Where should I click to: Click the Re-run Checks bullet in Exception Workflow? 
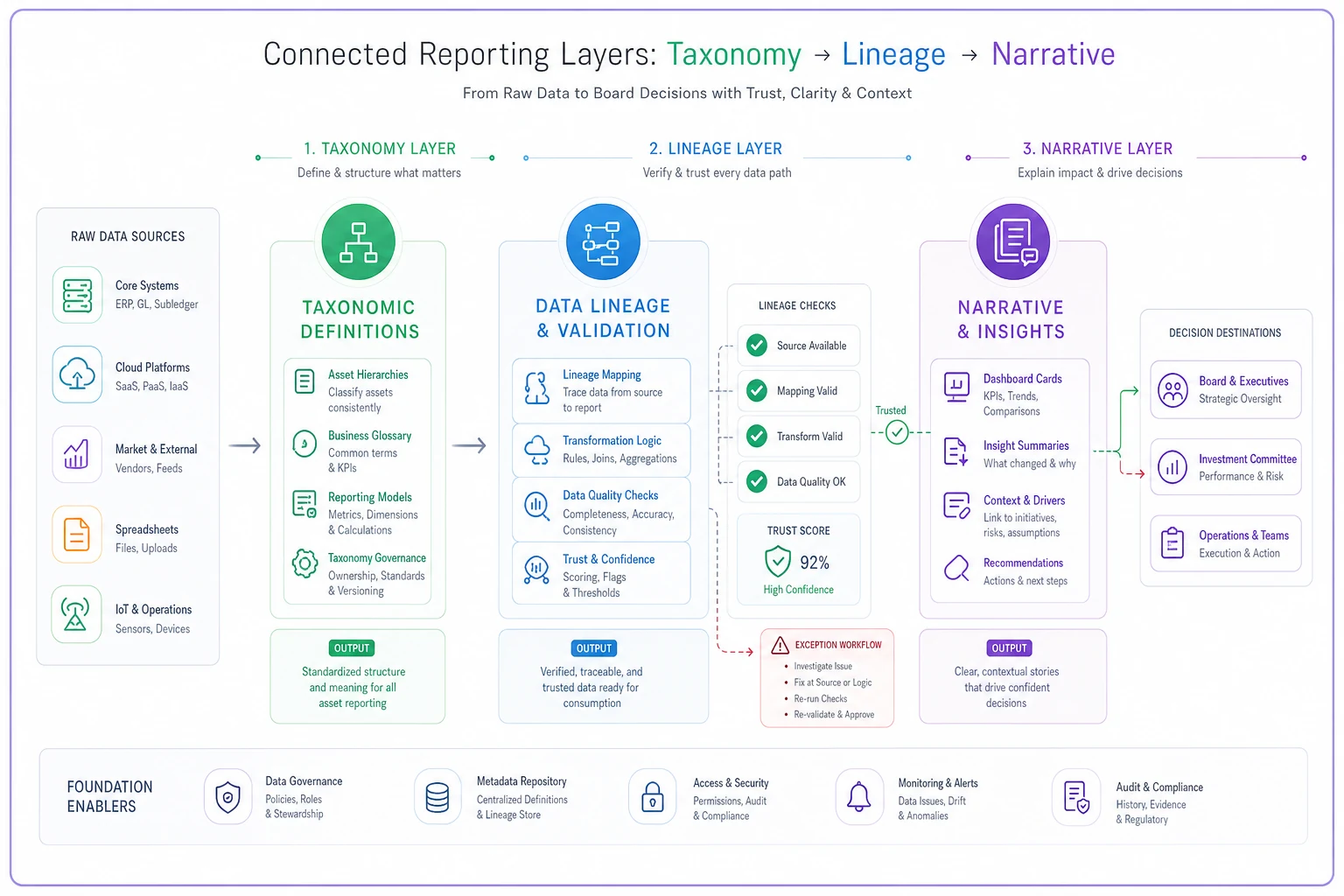coord(821,699)
